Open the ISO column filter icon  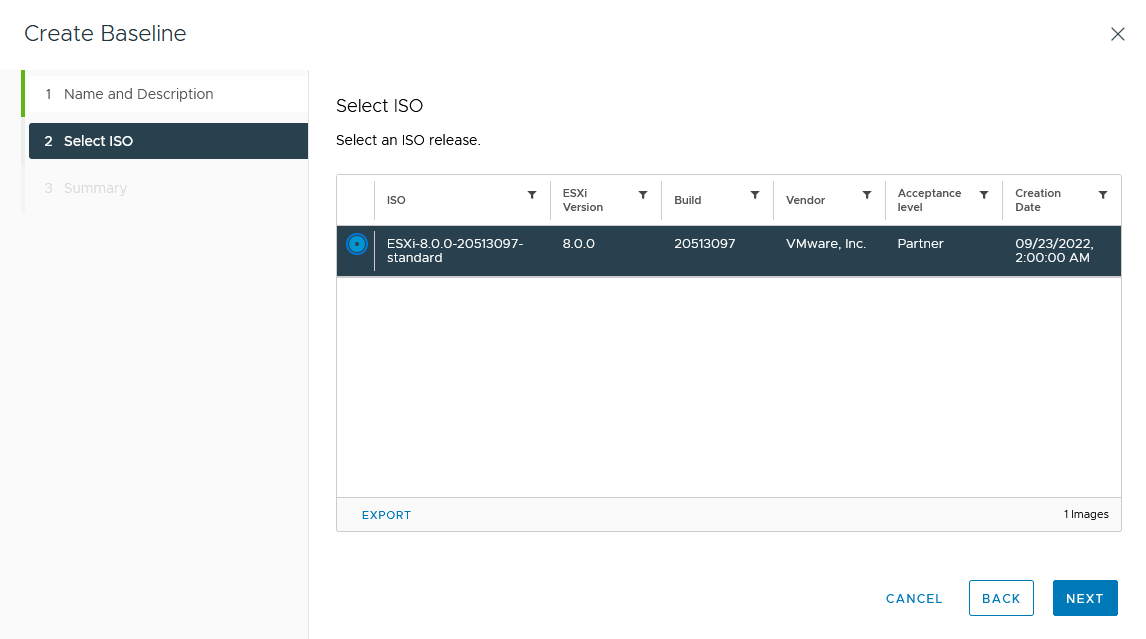pos(532,195)
